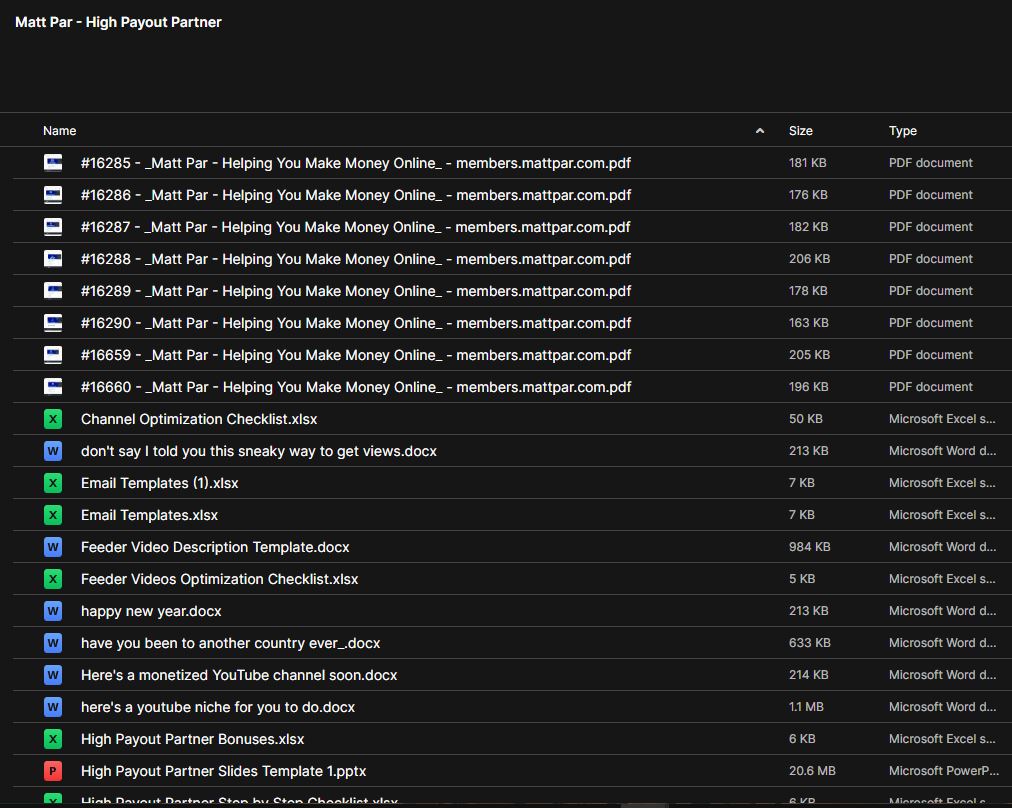The width and height of the screenshot is (1012, 808).
Task: Open the #16288 members.mattpar.com.pdf file
Action: (x=355, y=259)
